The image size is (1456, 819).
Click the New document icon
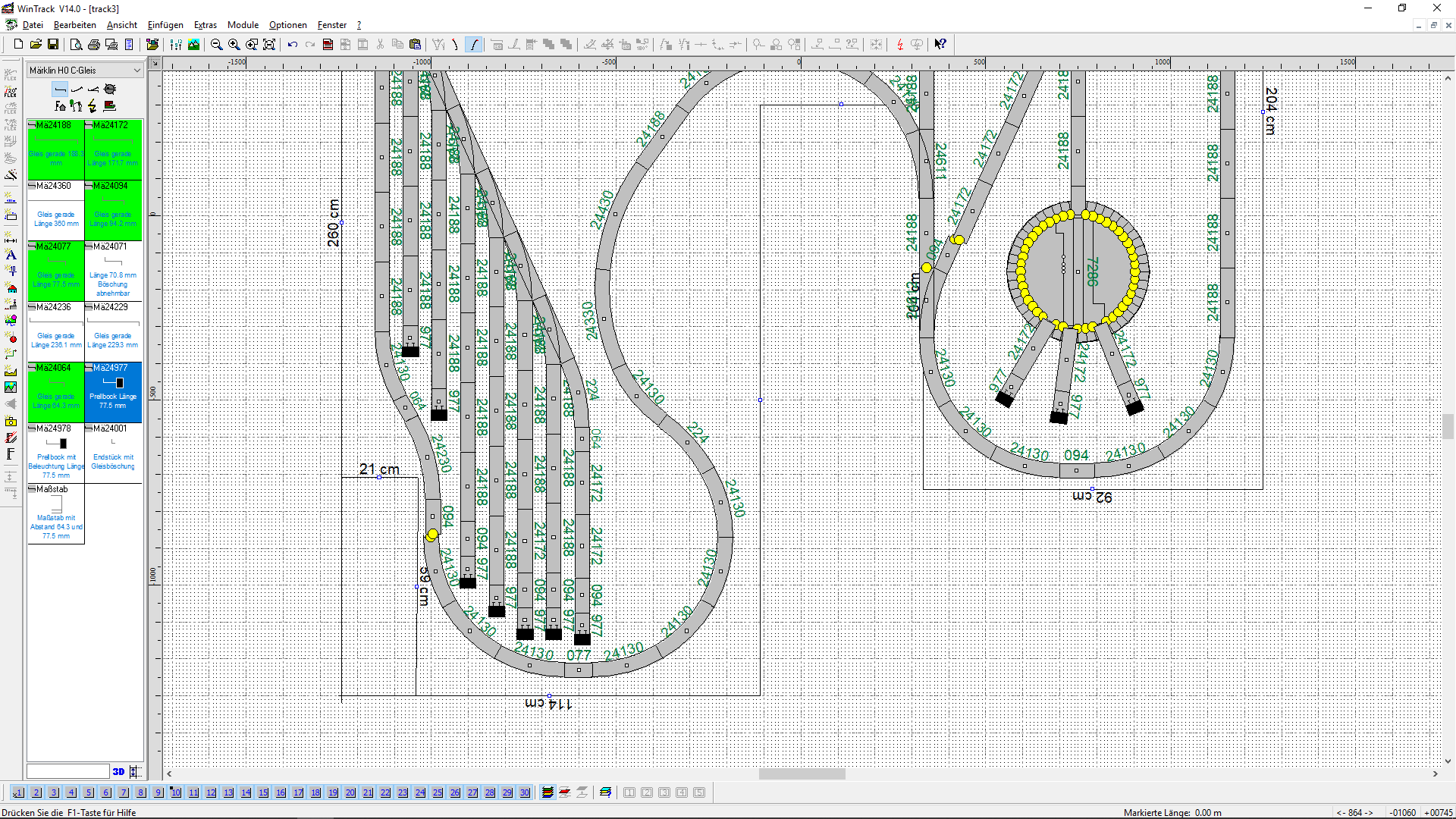pos(18,45)
